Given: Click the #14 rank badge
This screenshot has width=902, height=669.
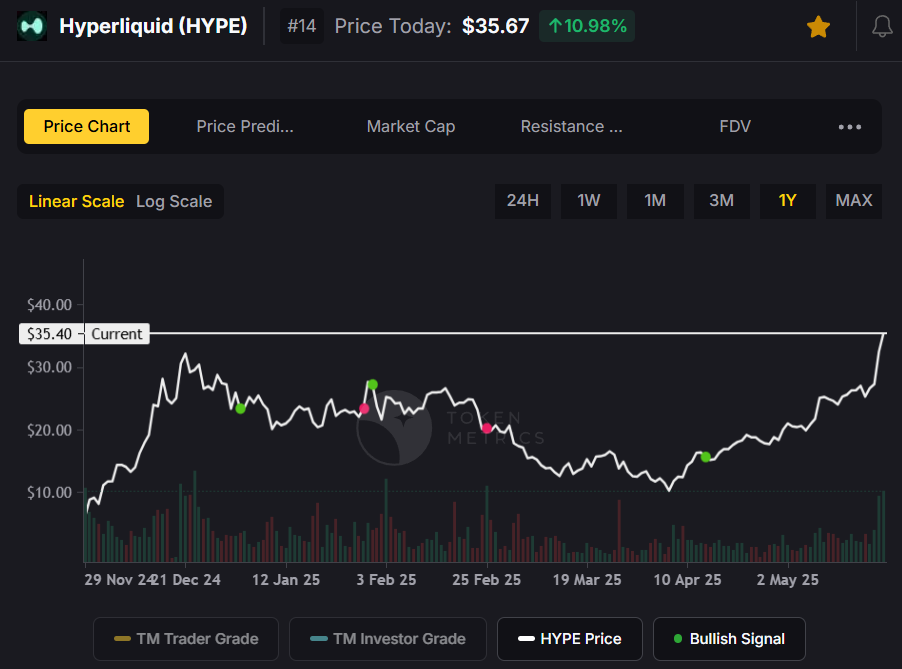Looking at the screenshot, I should tap(301, 26).
